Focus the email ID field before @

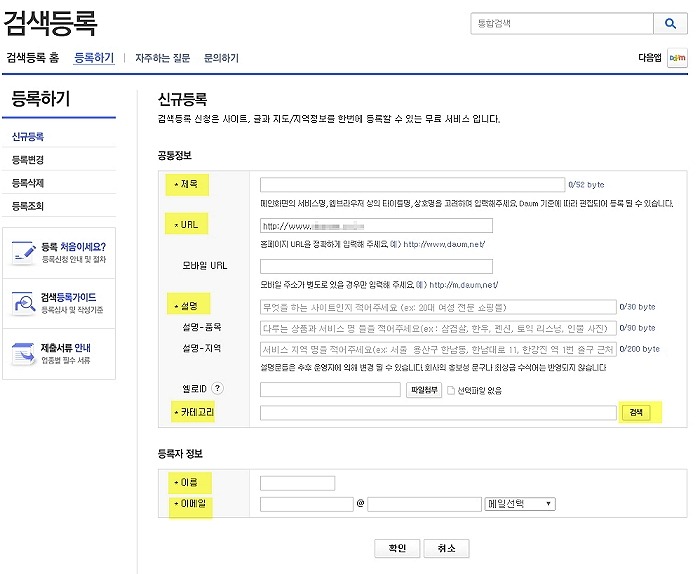(x=307, y=504)
